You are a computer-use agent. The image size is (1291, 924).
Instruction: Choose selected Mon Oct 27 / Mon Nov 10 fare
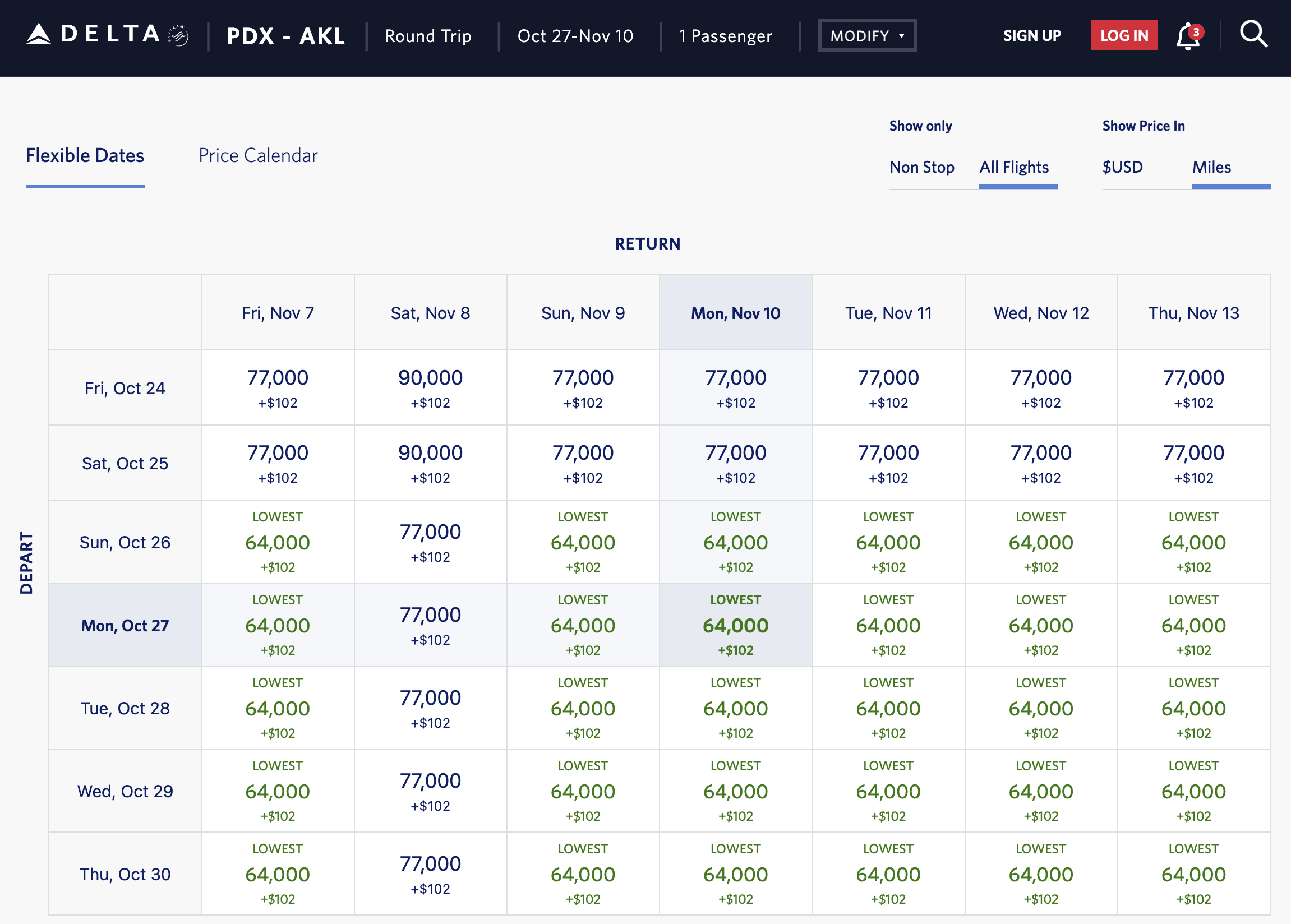[x=735, y=625]
